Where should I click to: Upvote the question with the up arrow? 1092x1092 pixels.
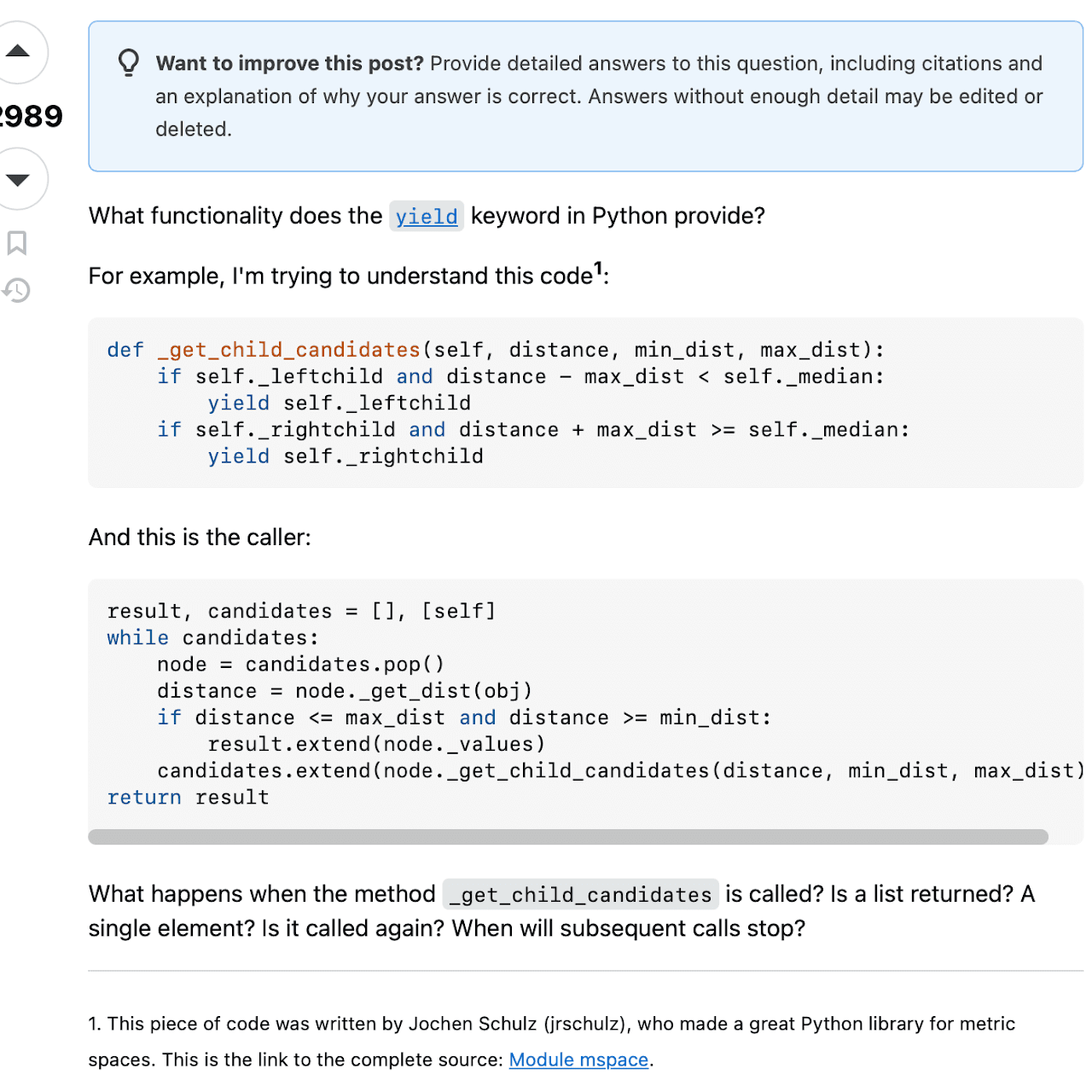pos(18,52)
